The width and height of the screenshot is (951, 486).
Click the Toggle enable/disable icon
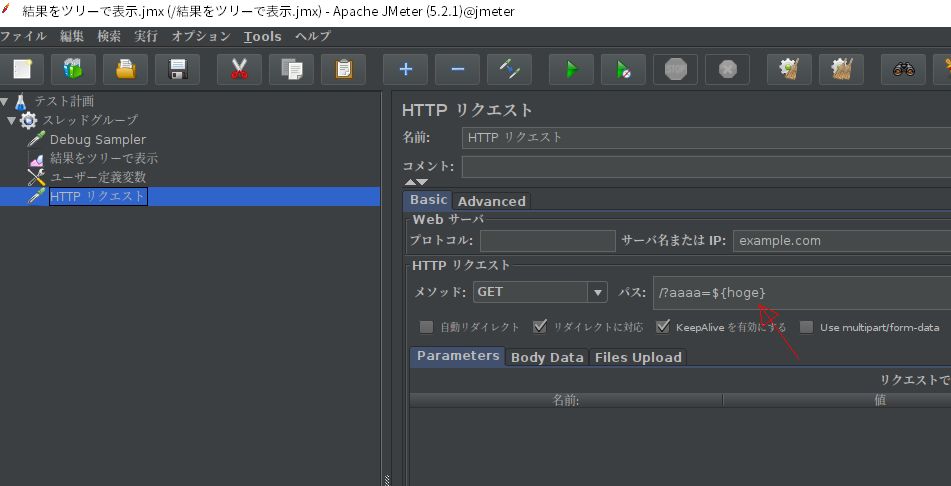509,69
